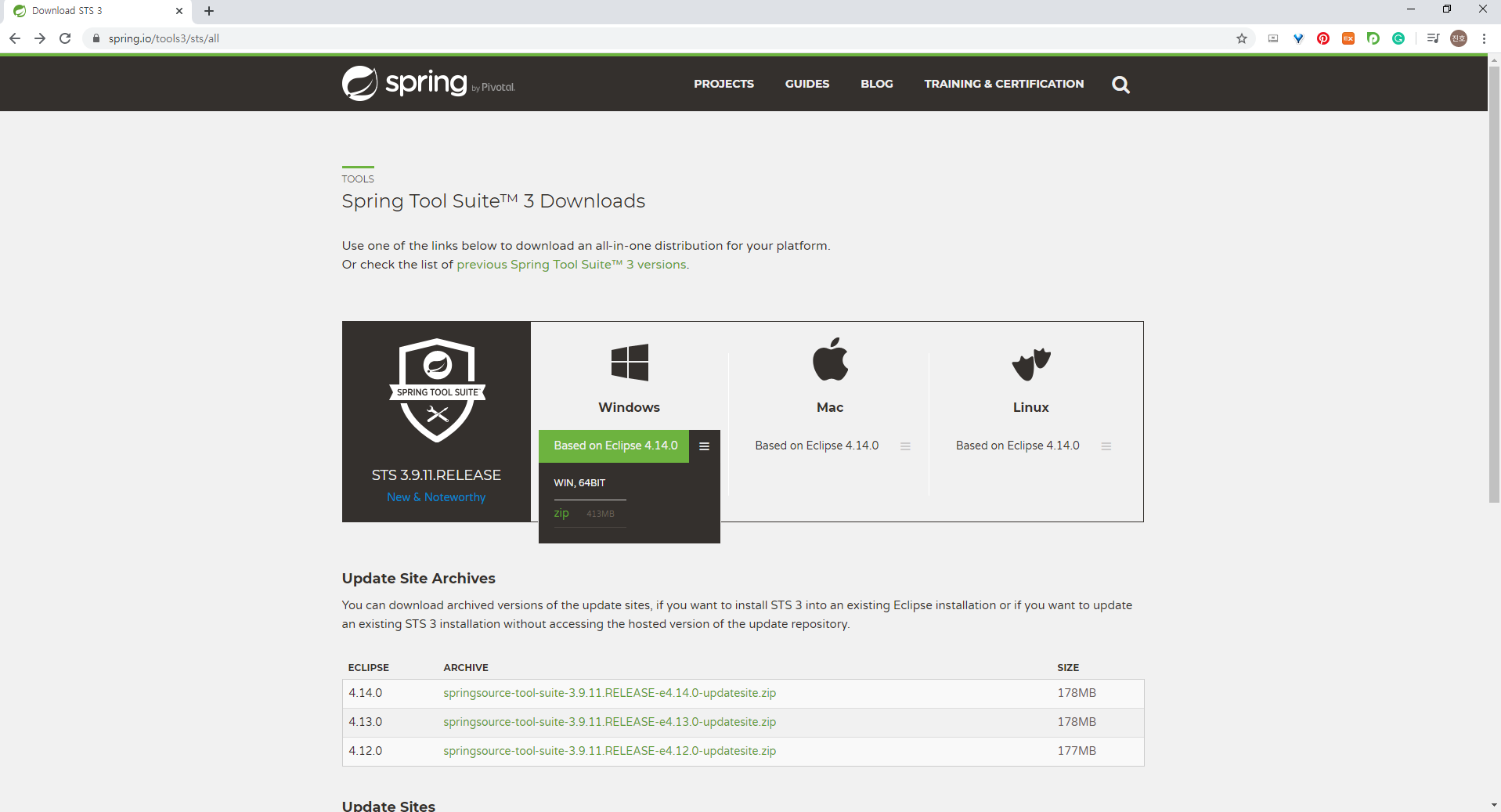
Task: Expand Linux Eclipse 4.14.0 hamburger menu
Action: (1106, 446)
